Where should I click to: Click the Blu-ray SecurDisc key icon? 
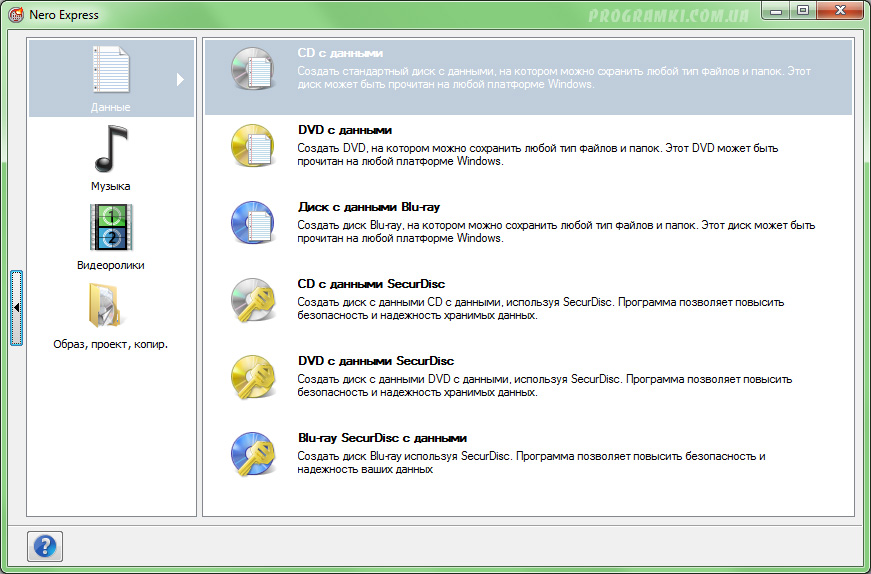(253, 453)
